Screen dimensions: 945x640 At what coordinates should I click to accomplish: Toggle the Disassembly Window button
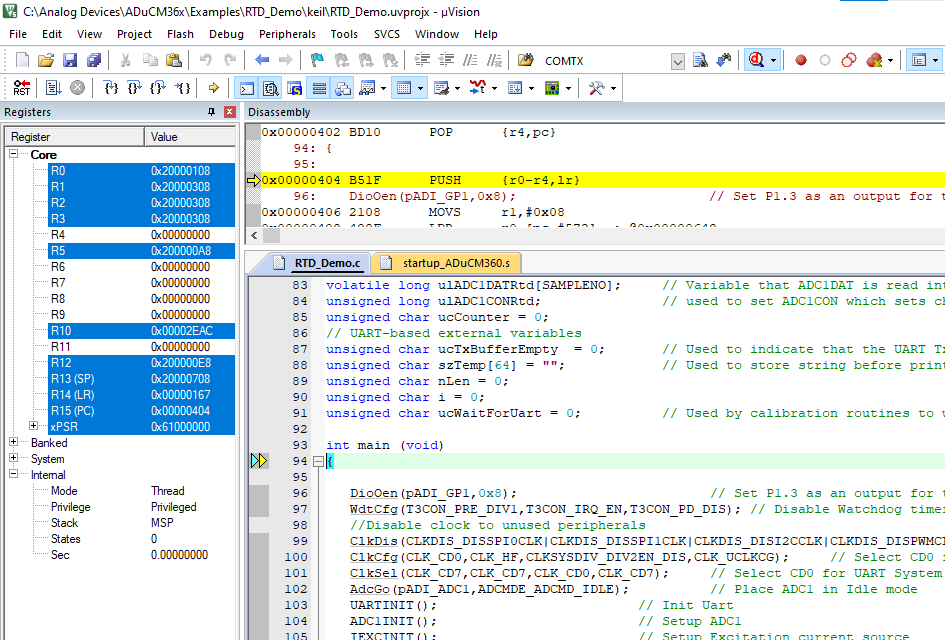click(x=271, y=89)
